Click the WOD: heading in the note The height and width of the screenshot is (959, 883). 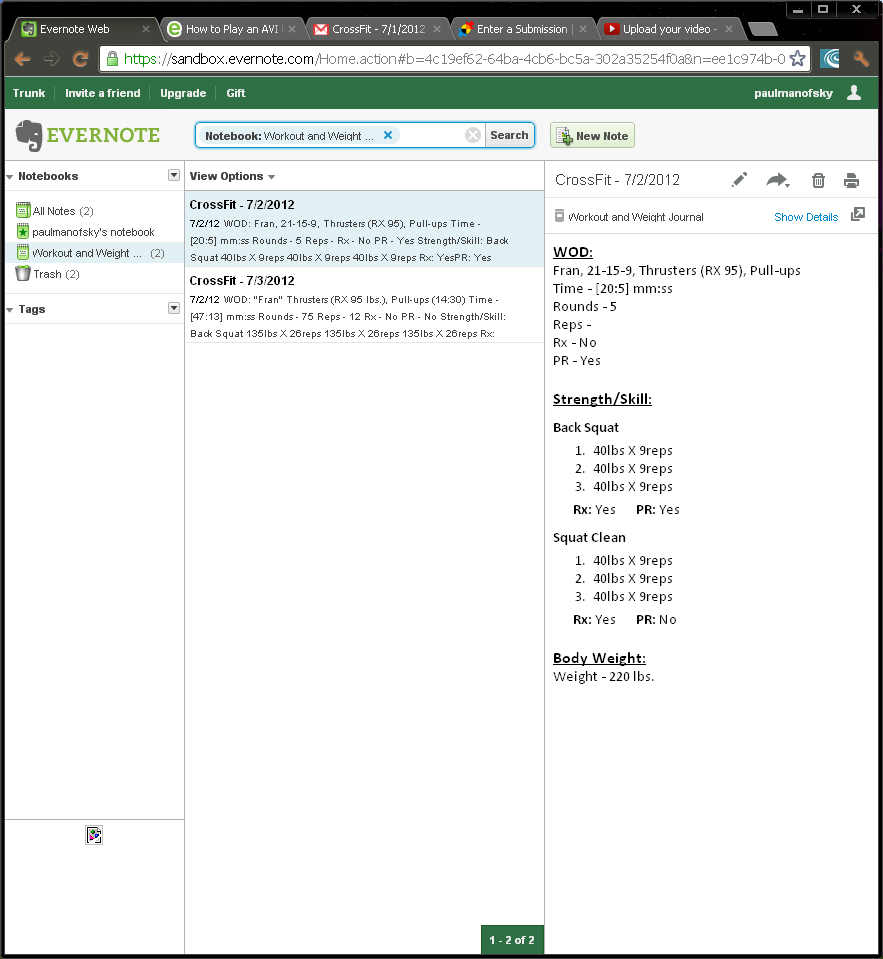tap(572, 252)
